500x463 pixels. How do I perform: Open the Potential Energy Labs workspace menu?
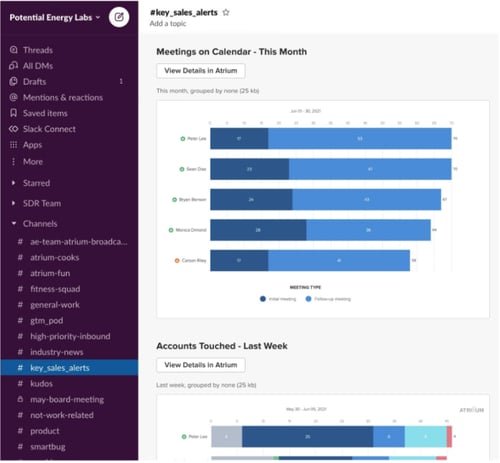coord(55,17)
